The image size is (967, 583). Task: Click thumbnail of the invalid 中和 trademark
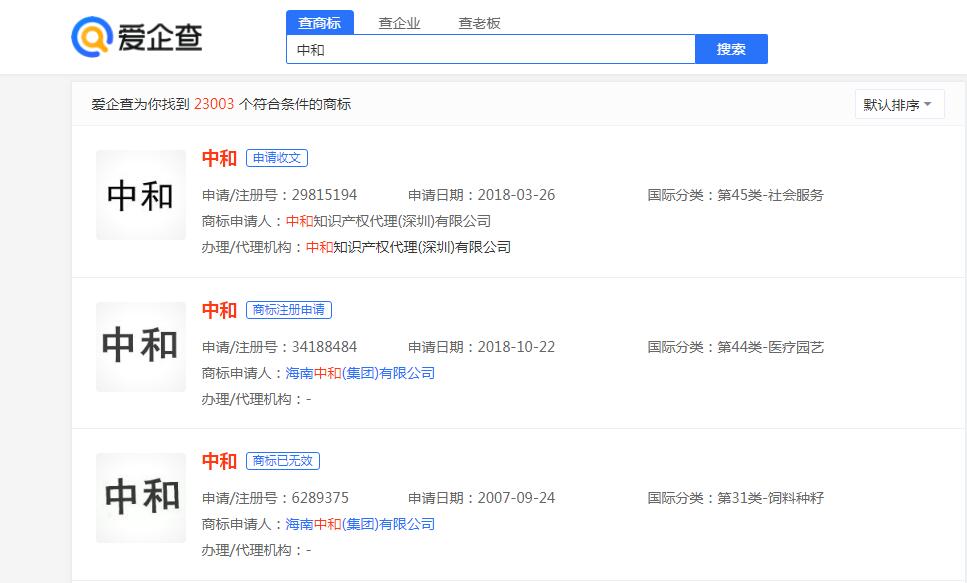point(140,497)
